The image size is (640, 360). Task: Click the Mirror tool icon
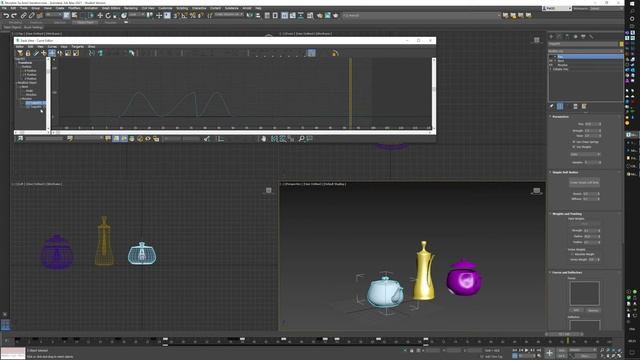pyautogui.click(x=250, y=16)
